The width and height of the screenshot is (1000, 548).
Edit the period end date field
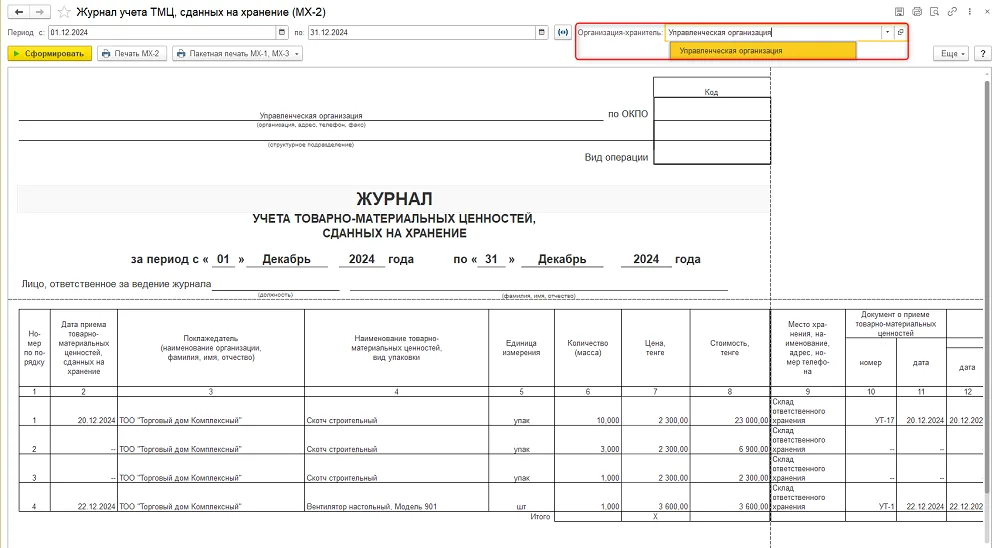click(422, 32)
